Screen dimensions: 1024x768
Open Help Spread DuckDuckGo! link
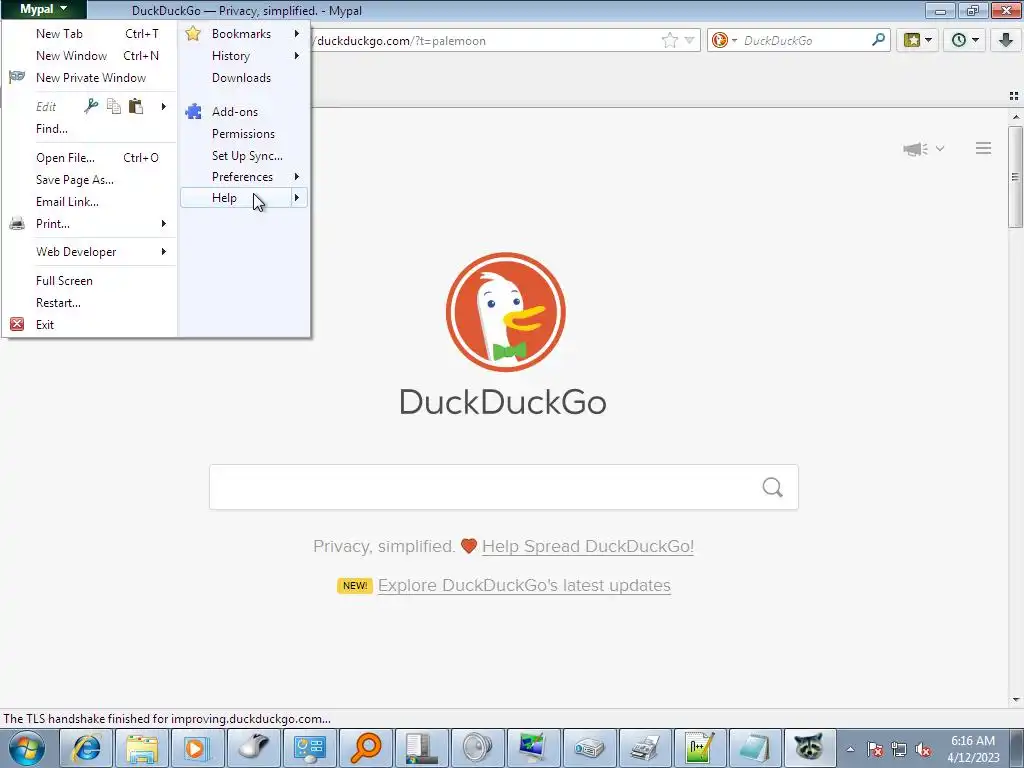[x=588, y=547]
